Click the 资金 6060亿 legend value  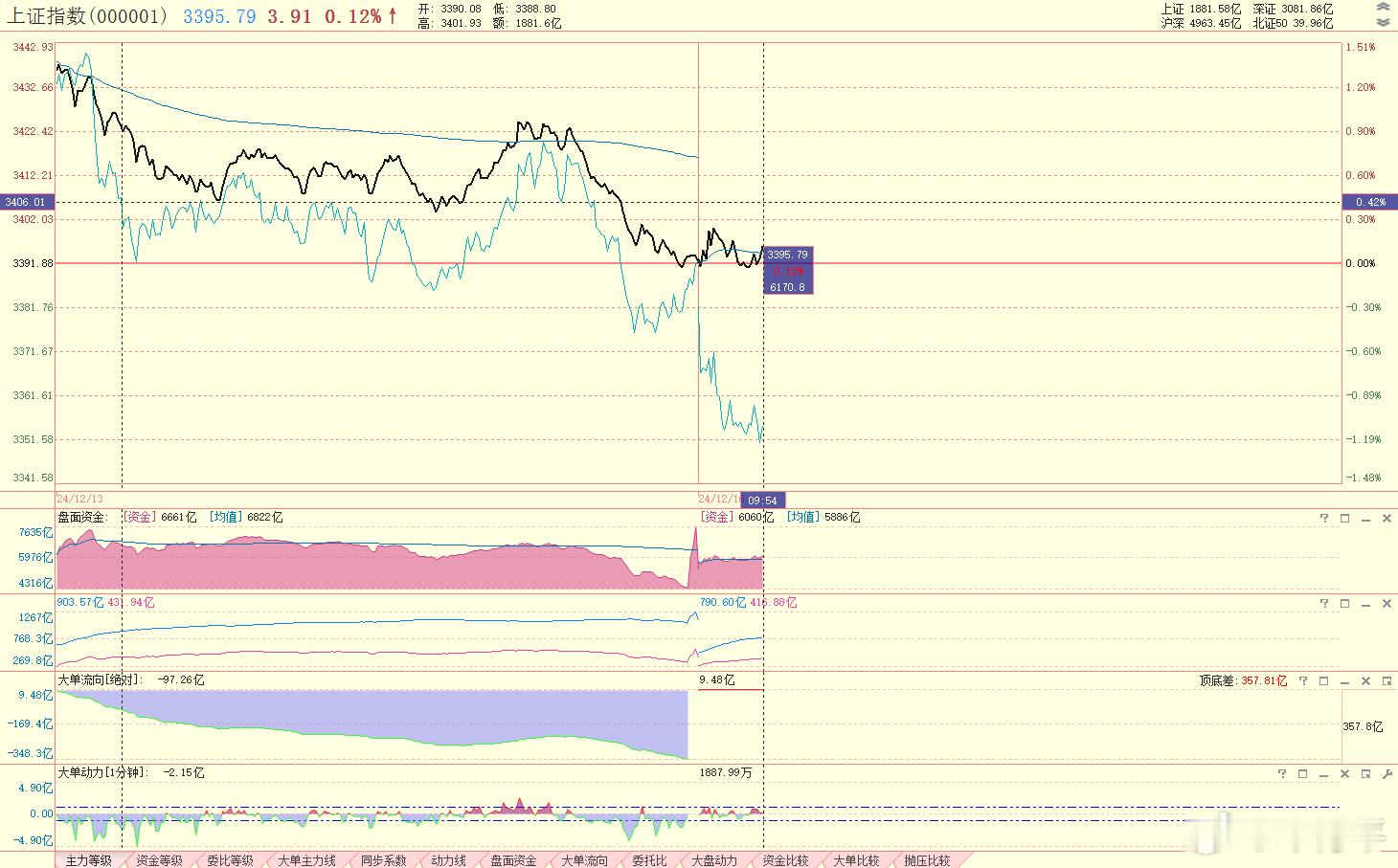(737, 517)
